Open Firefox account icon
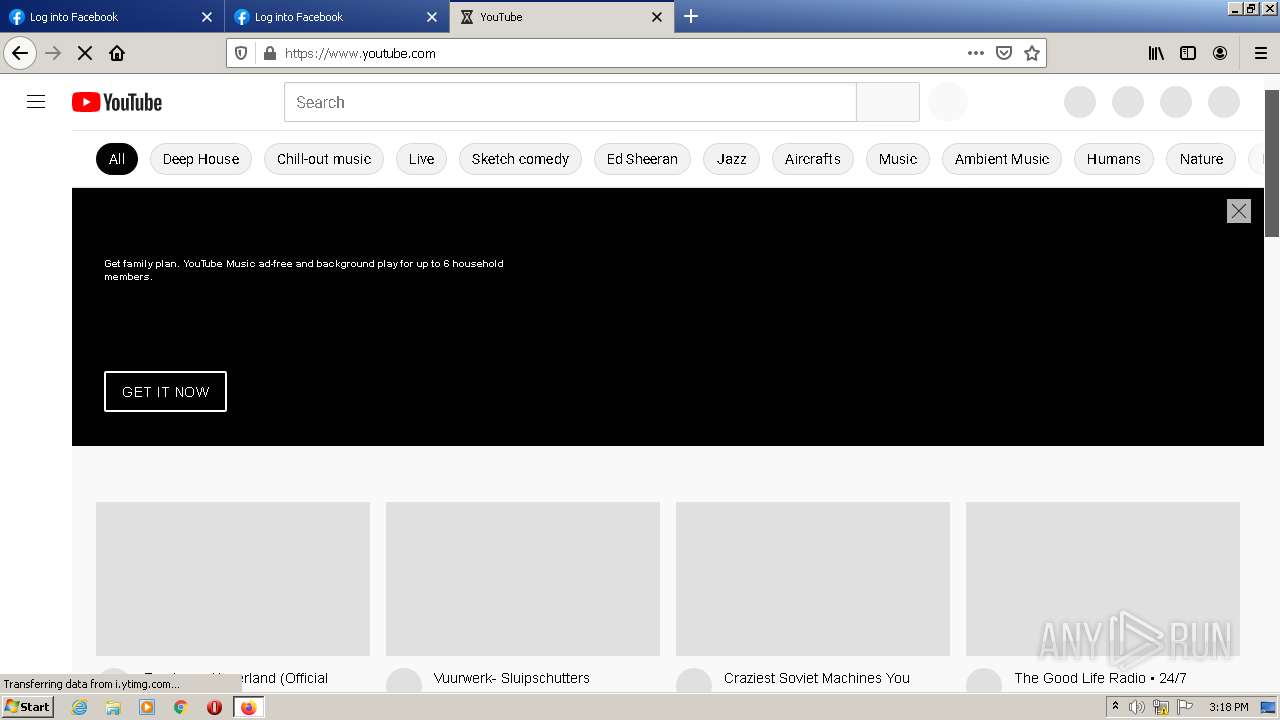Viewport: 1280px width, 720px height. pos(1220,53)
